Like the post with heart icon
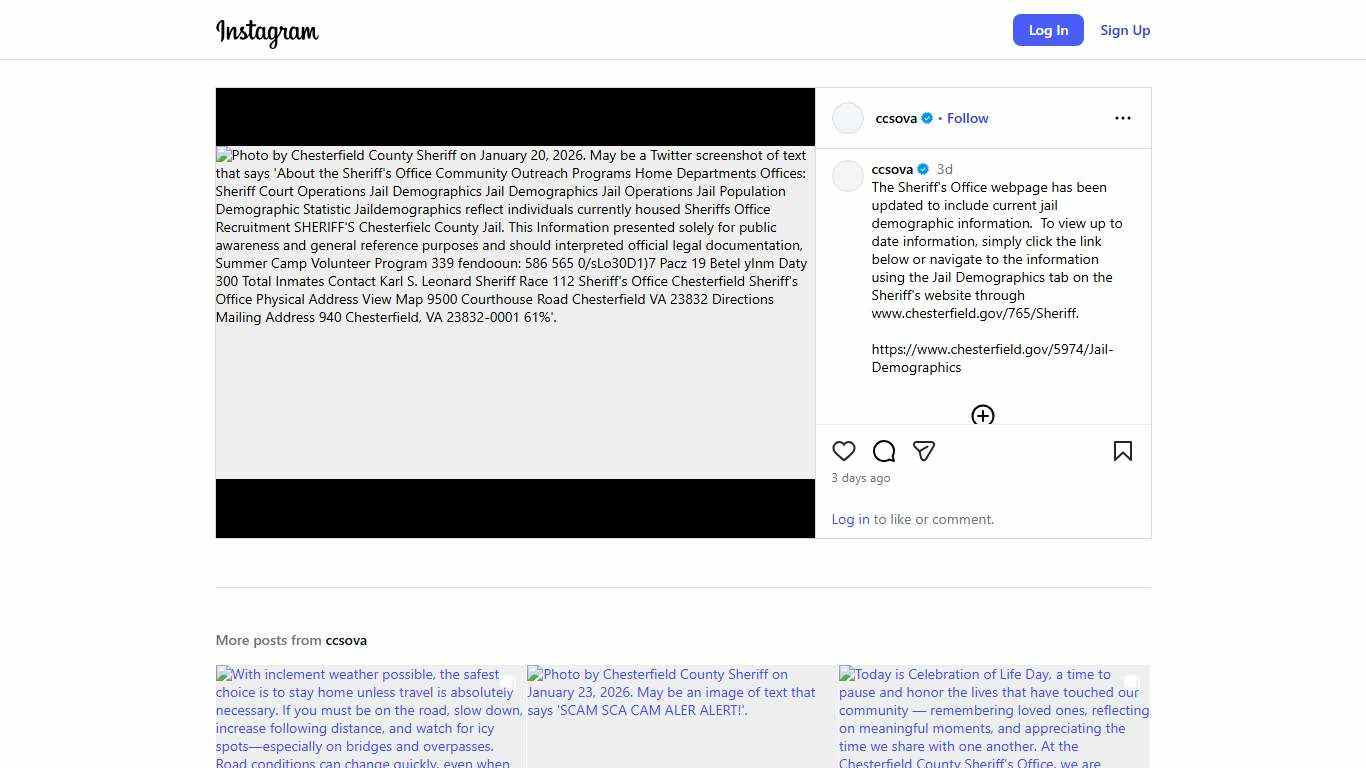Viewport: 1366px width, 768px height. click(x=844, y=451)
